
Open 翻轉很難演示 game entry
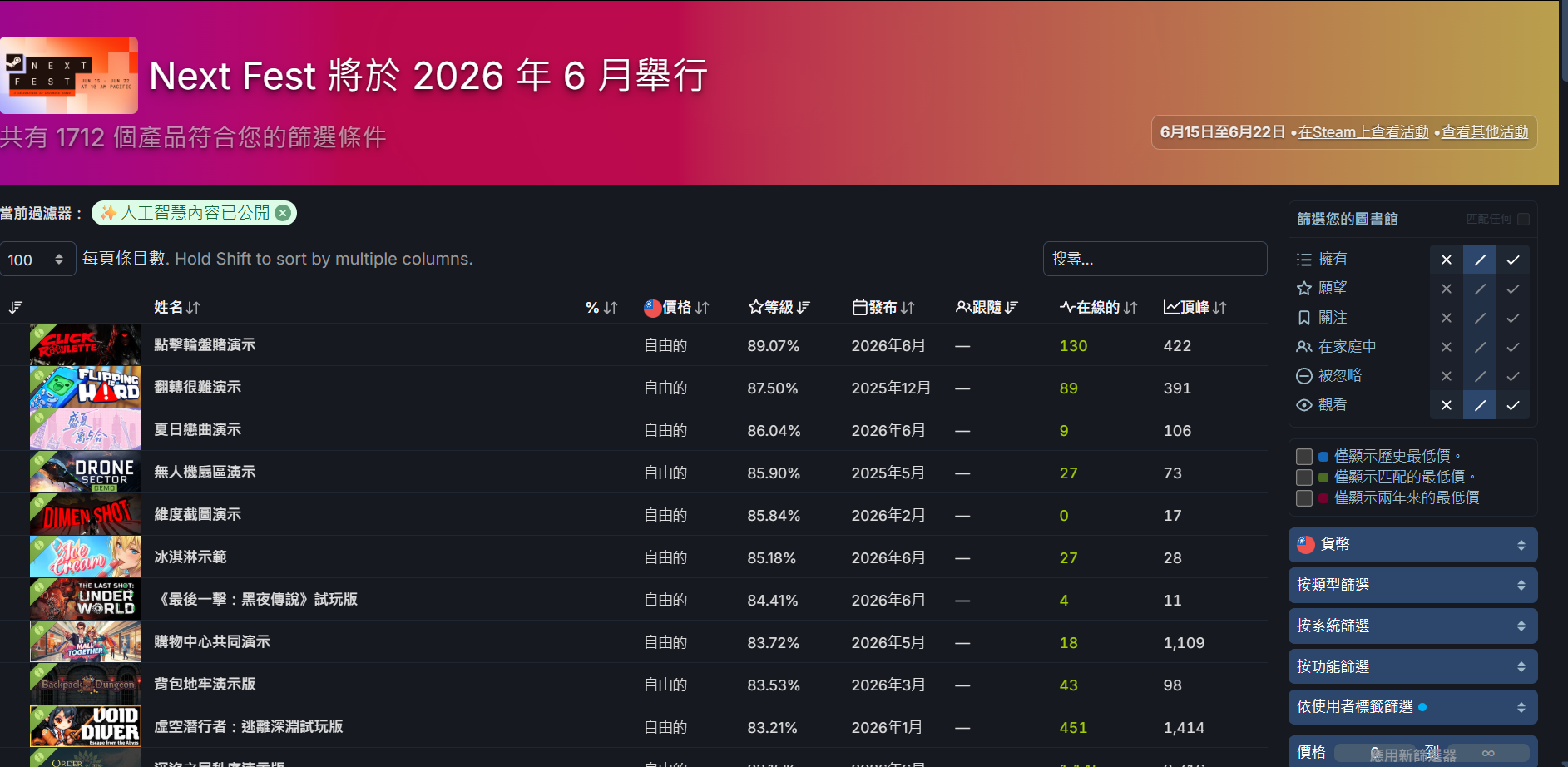pos(197,387)
